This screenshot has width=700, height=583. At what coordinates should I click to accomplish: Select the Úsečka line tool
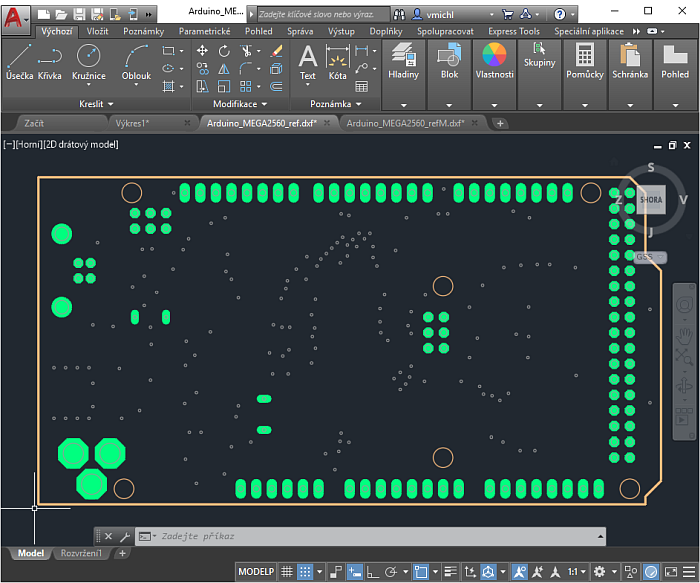19,61
